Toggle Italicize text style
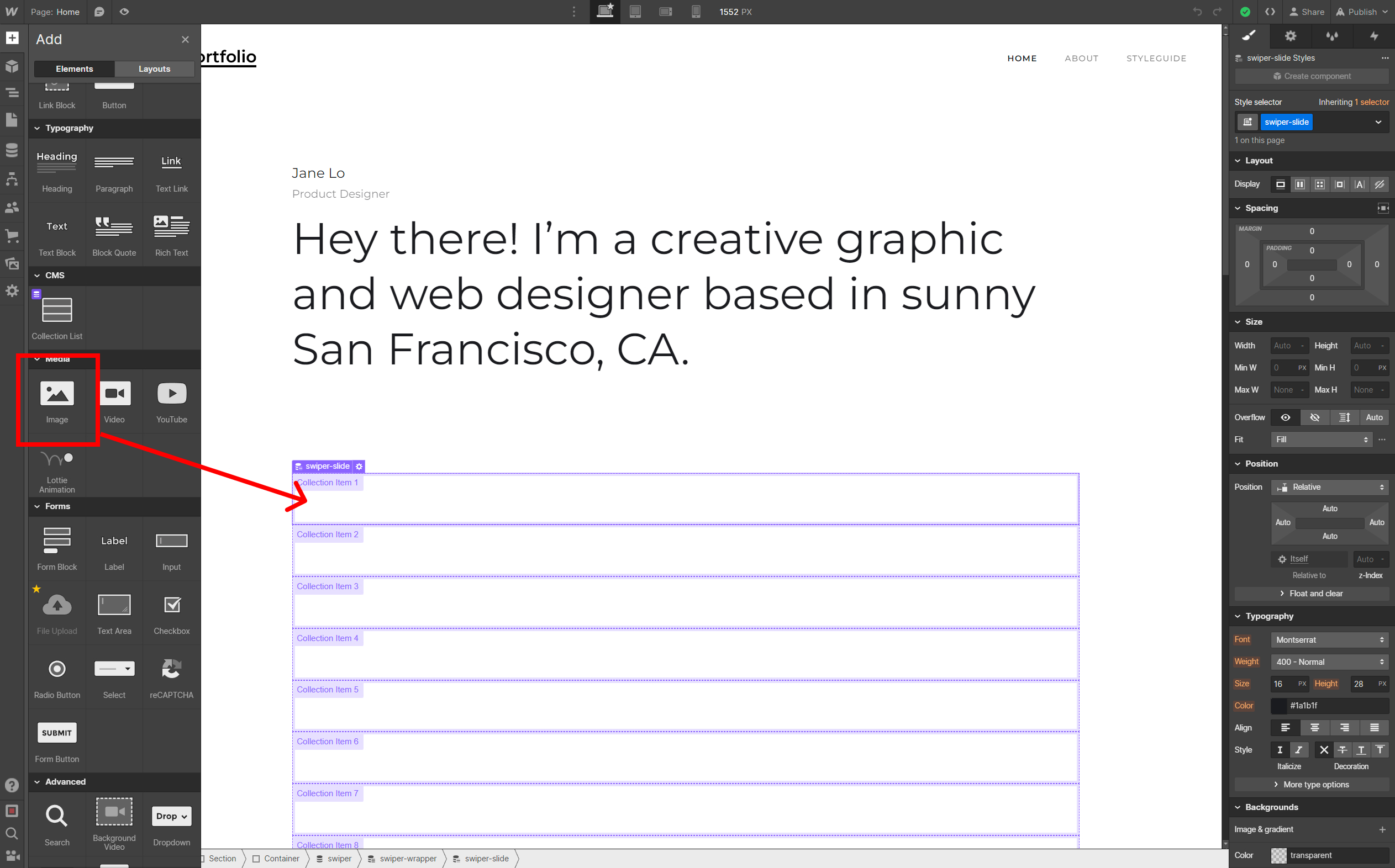Image resolution: width=1395 pixels, height=868 pixels. pyautogui.click(x=1299, y=750)
